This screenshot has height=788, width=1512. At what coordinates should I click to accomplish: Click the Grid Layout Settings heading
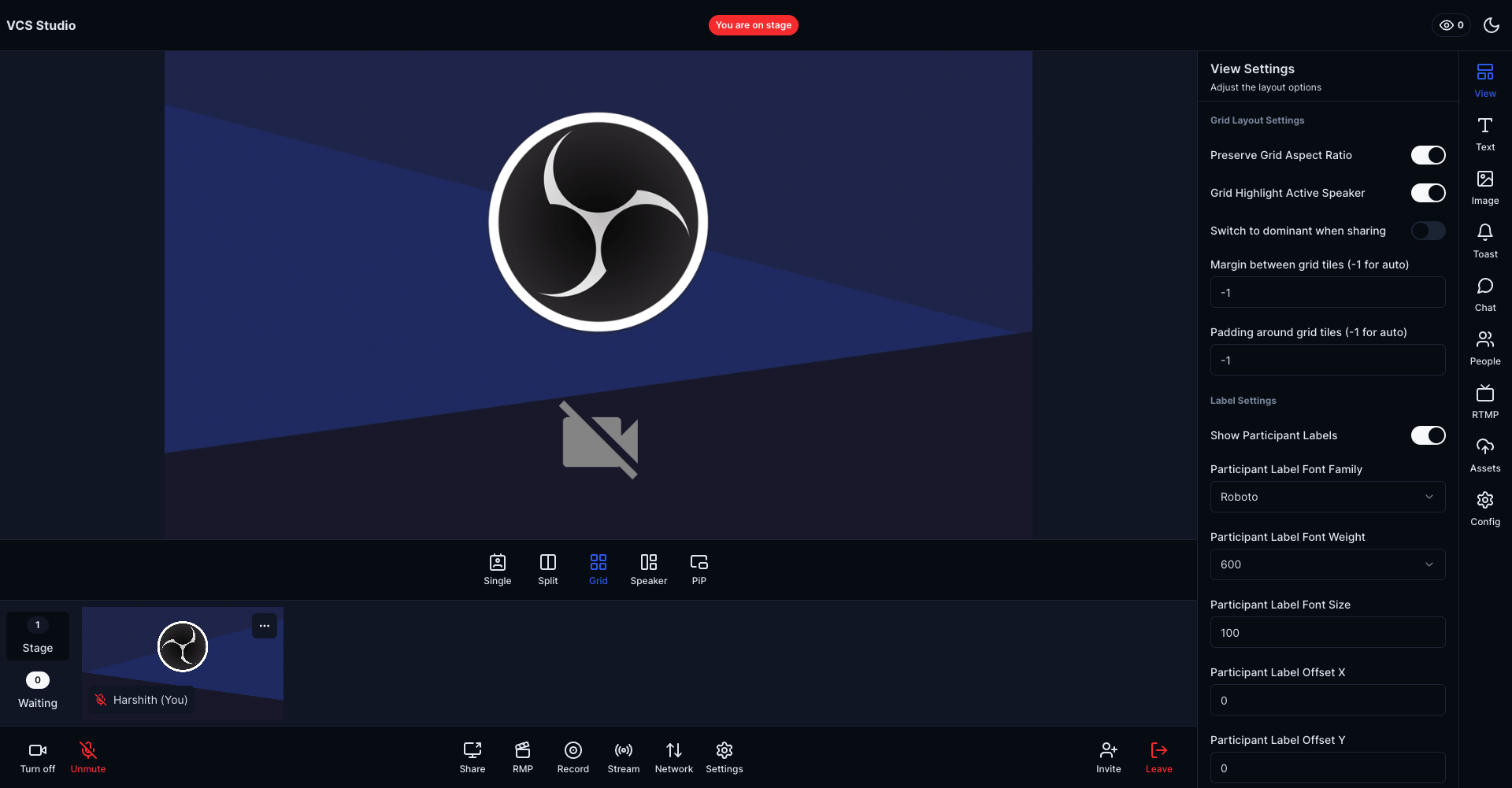click(x=1257, y=120)
